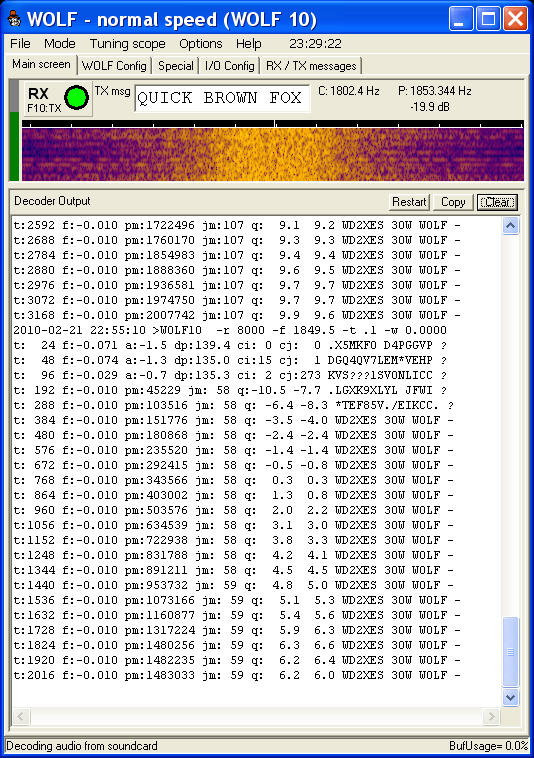The height and width of the screenshot is (758, 534).
Task: Switch to the I/O Config tab
Action: pyautogui.click(x=230, y=66)
